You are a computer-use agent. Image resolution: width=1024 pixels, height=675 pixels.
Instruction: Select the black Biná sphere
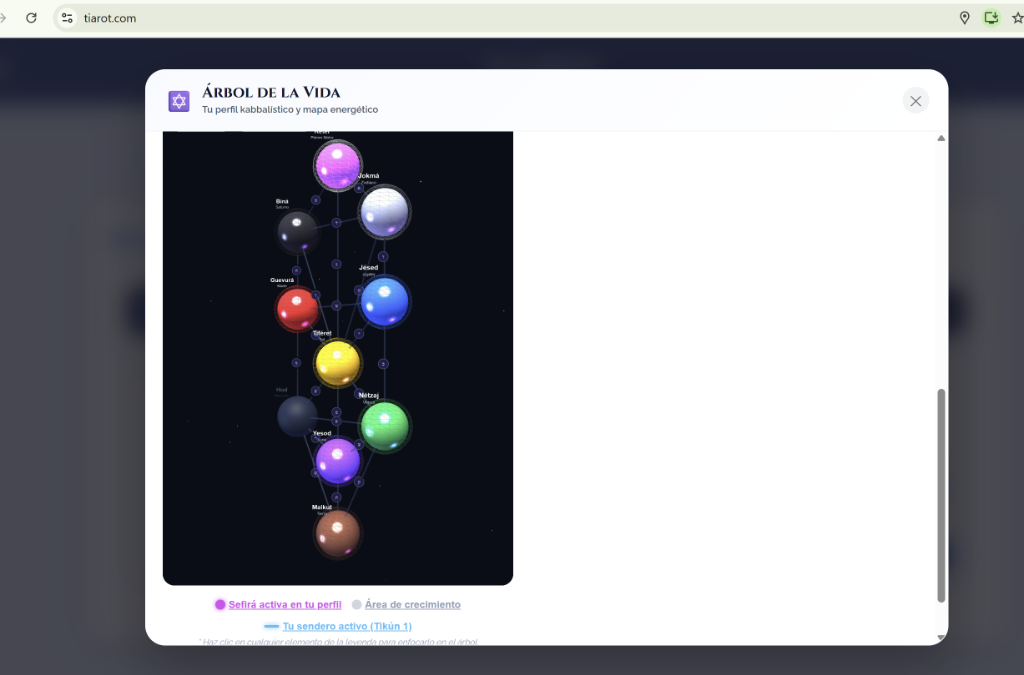pos(297,230)
